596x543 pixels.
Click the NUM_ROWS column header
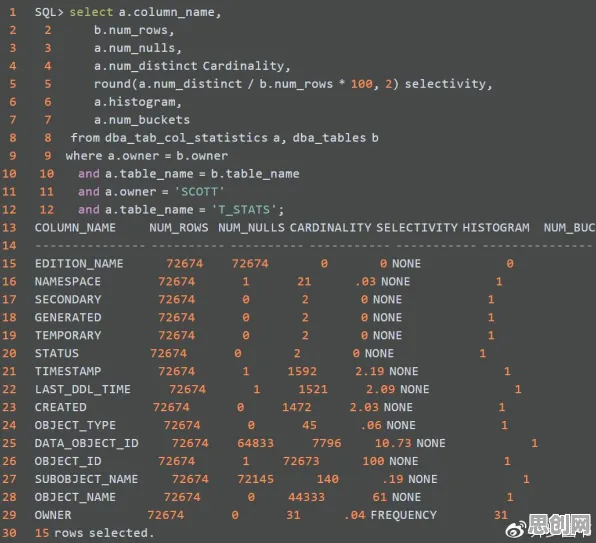pyautogui.click(x=179, y=228)
